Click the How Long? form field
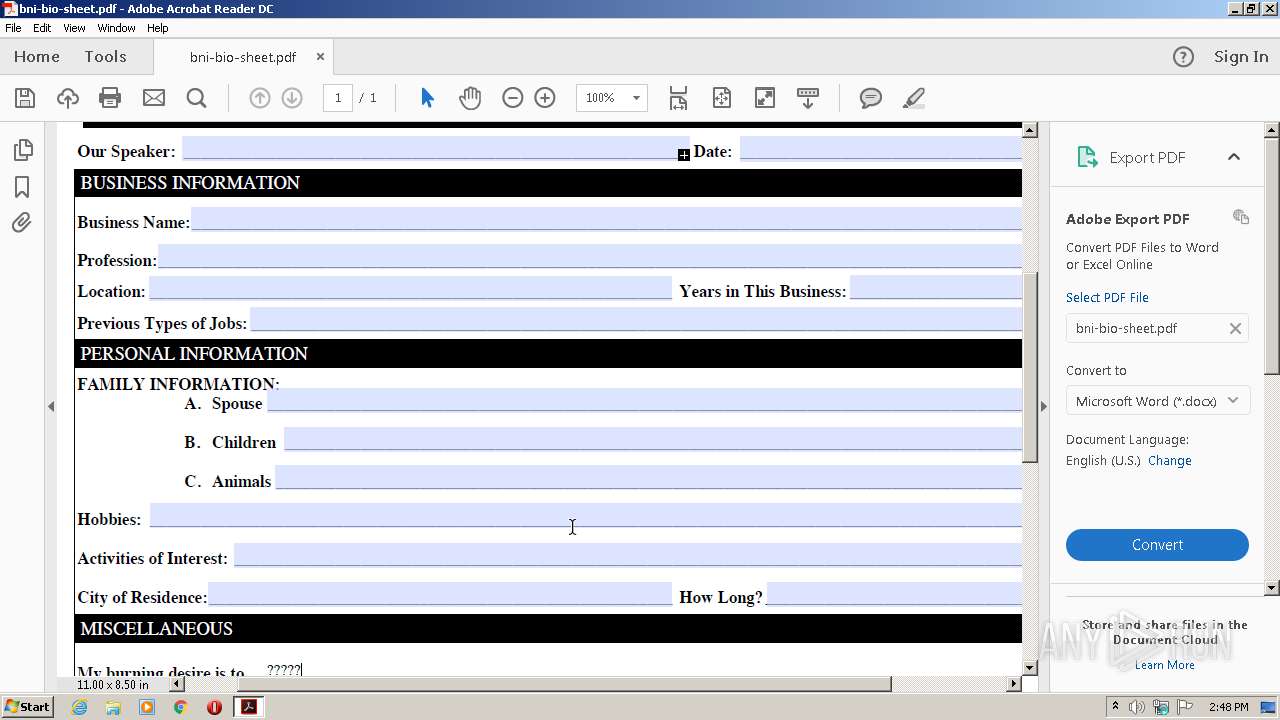The width and height of the screenshot is (1280, 720). coord(894,594)
